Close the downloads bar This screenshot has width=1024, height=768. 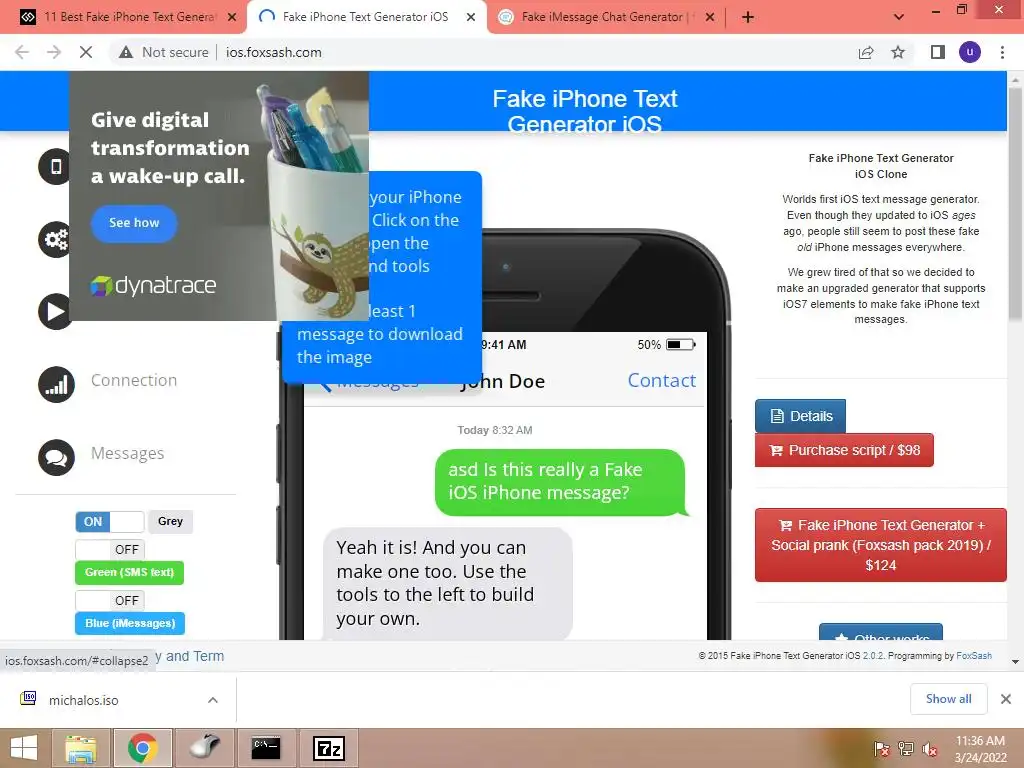pyautogui.click(x=1006, y=699)
